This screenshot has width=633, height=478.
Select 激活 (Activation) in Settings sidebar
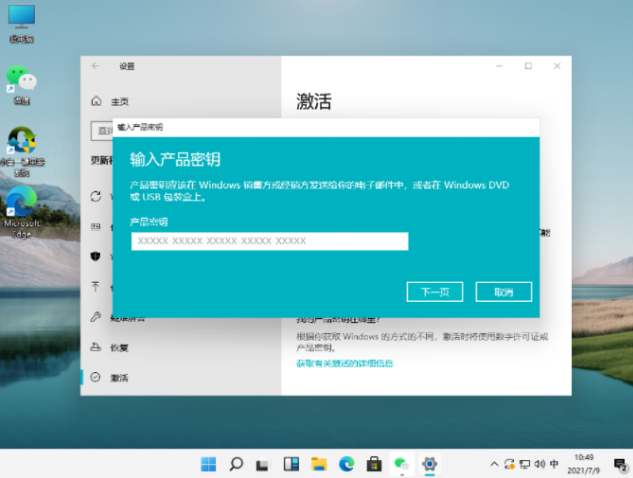click(x=119, y=378)
